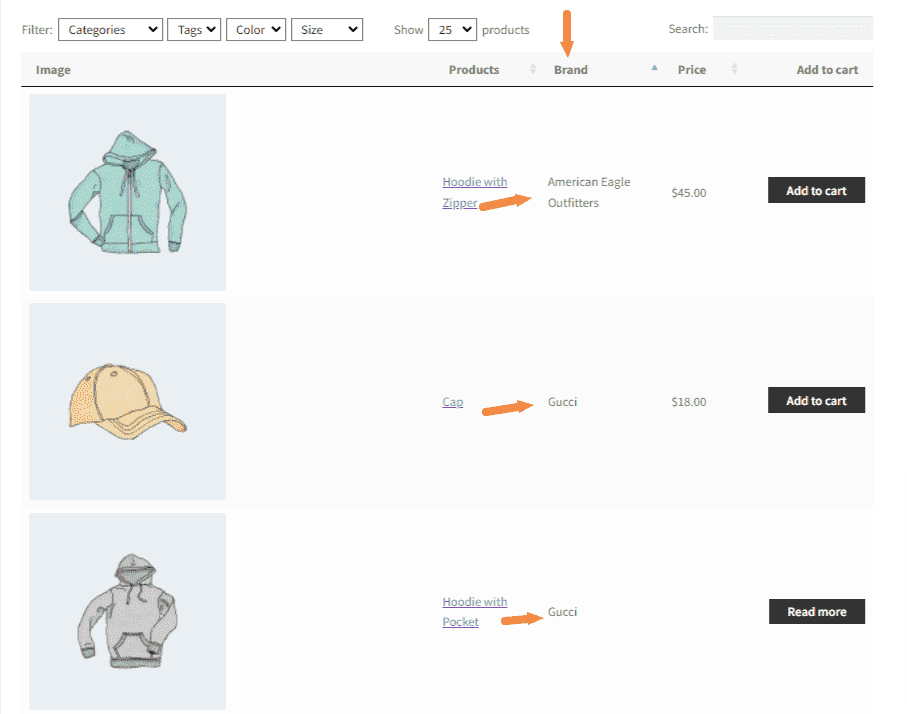The height and width of the screenshot is (714, 907).
Task: Click Read more for Hoodie with Pocket
Action: [x=817, y=612]
